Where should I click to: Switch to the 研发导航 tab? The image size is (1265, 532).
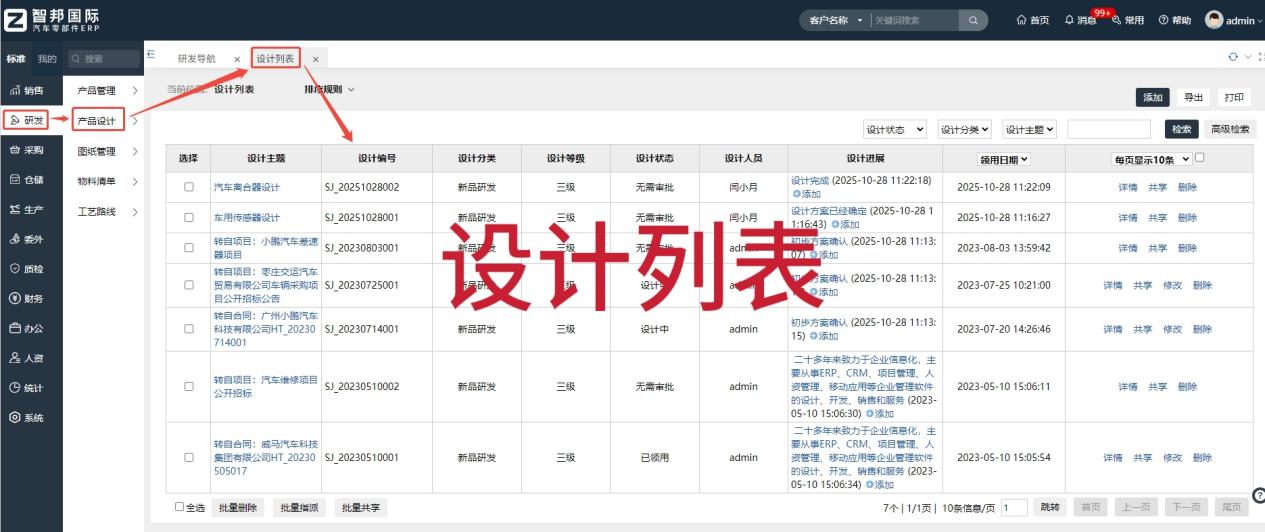[196, 59]
